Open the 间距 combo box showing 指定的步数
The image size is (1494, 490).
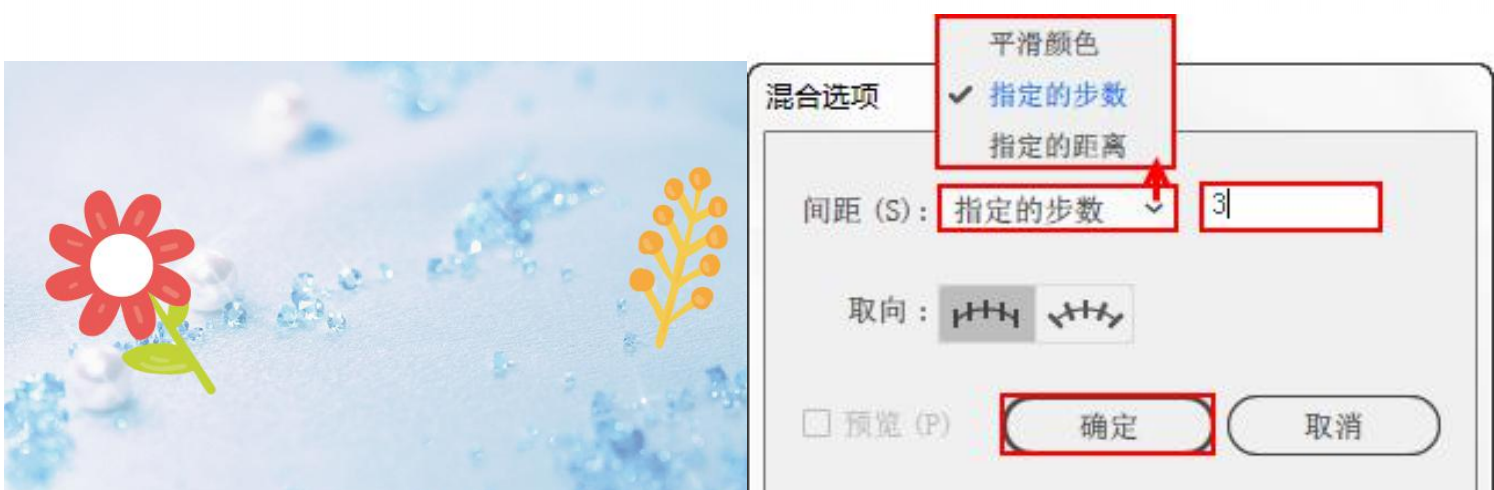point(1057,209)
